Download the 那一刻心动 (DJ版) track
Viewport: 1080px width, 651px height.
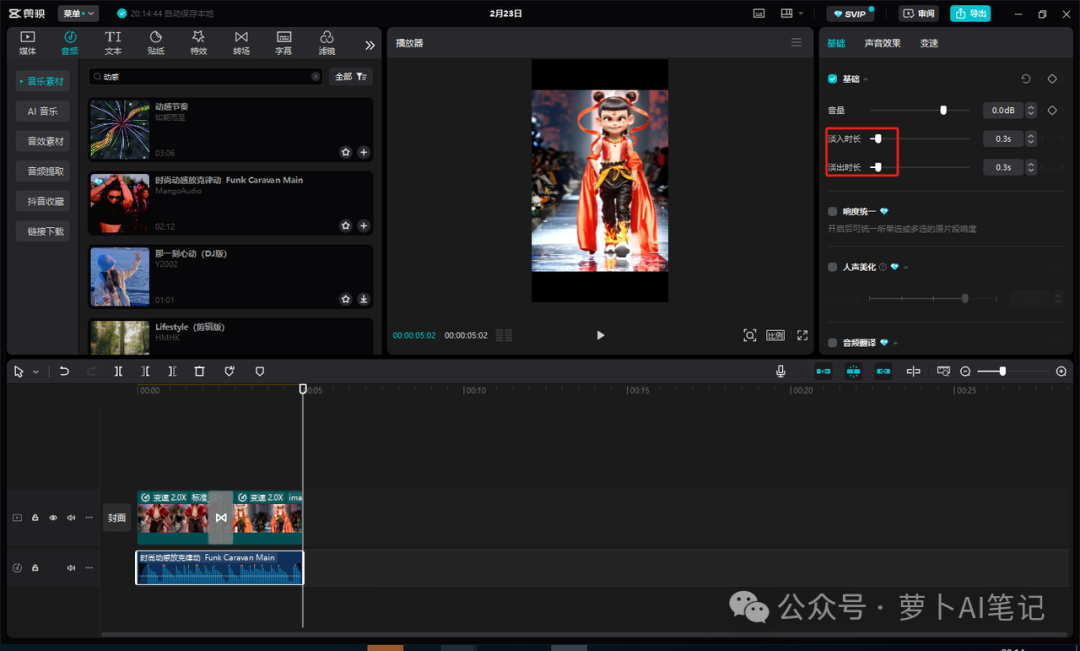point(364,299)
